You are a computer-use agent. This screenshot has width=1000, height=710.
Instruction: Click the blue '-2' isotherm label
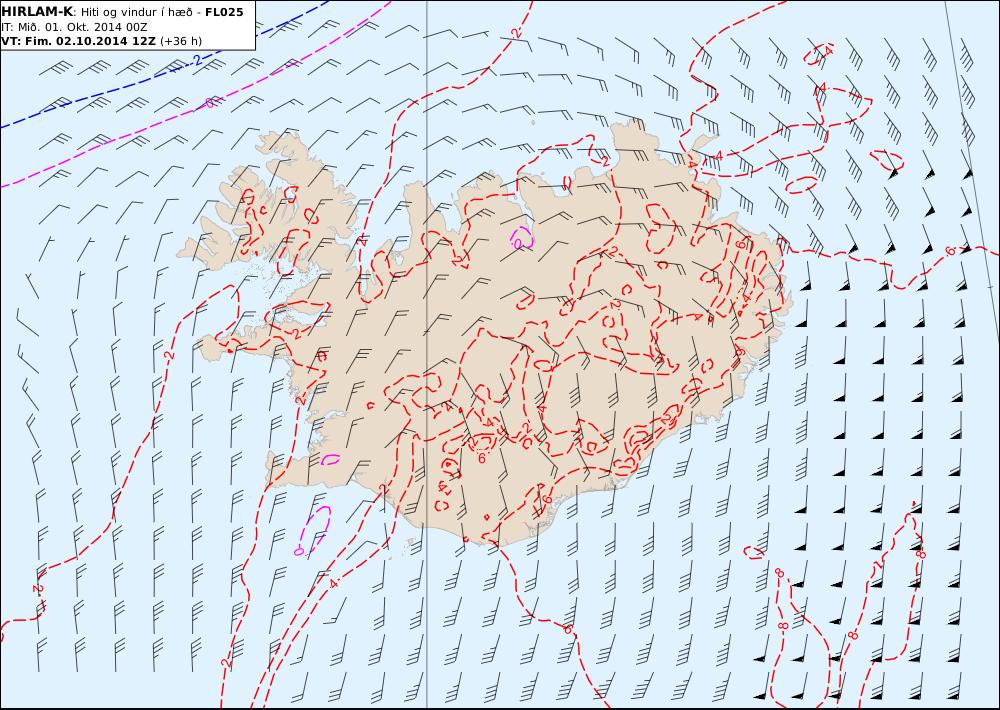click(196, 60)
